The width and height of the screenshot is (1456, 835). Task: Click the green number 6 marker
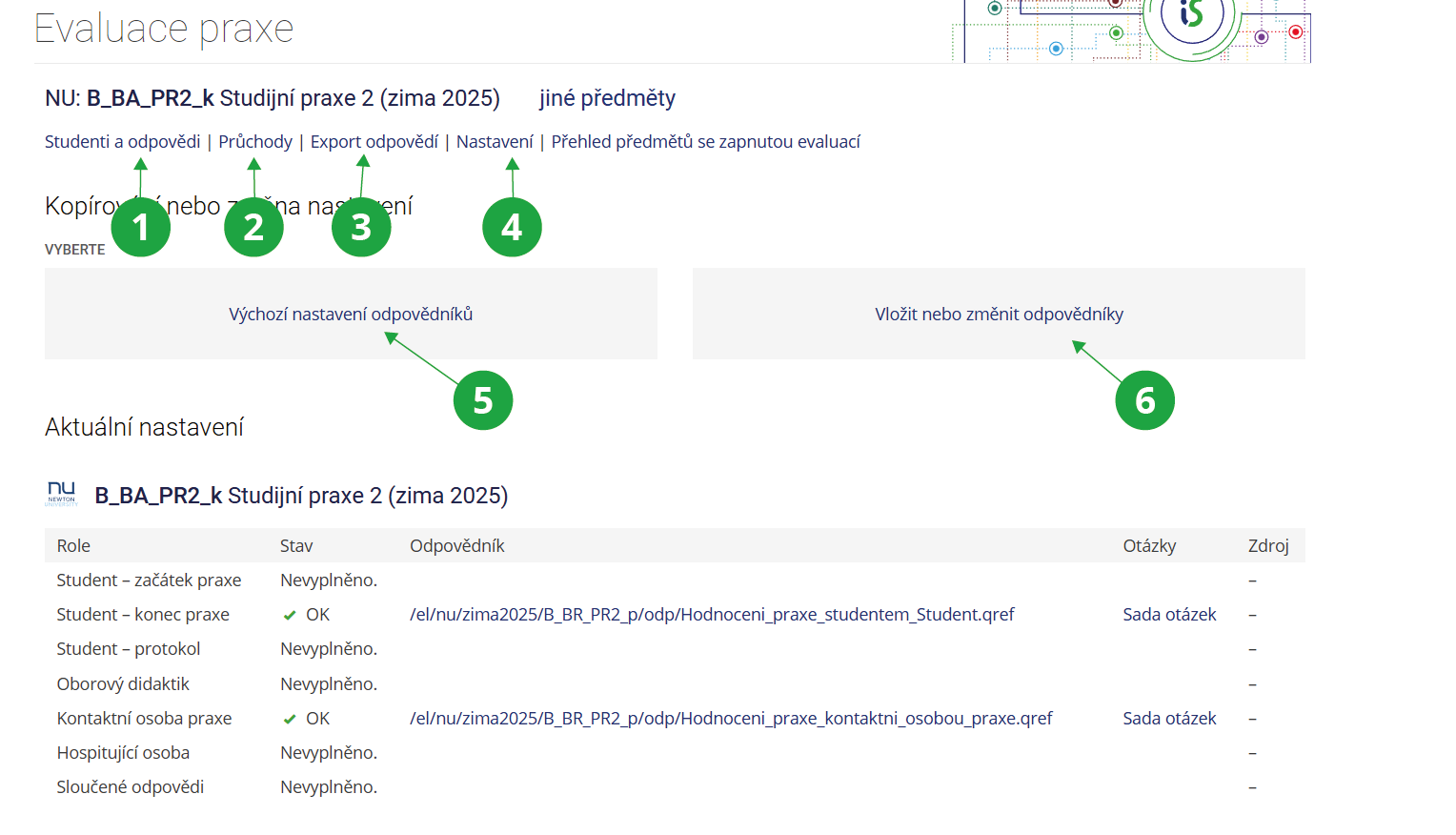[1144, 400]
